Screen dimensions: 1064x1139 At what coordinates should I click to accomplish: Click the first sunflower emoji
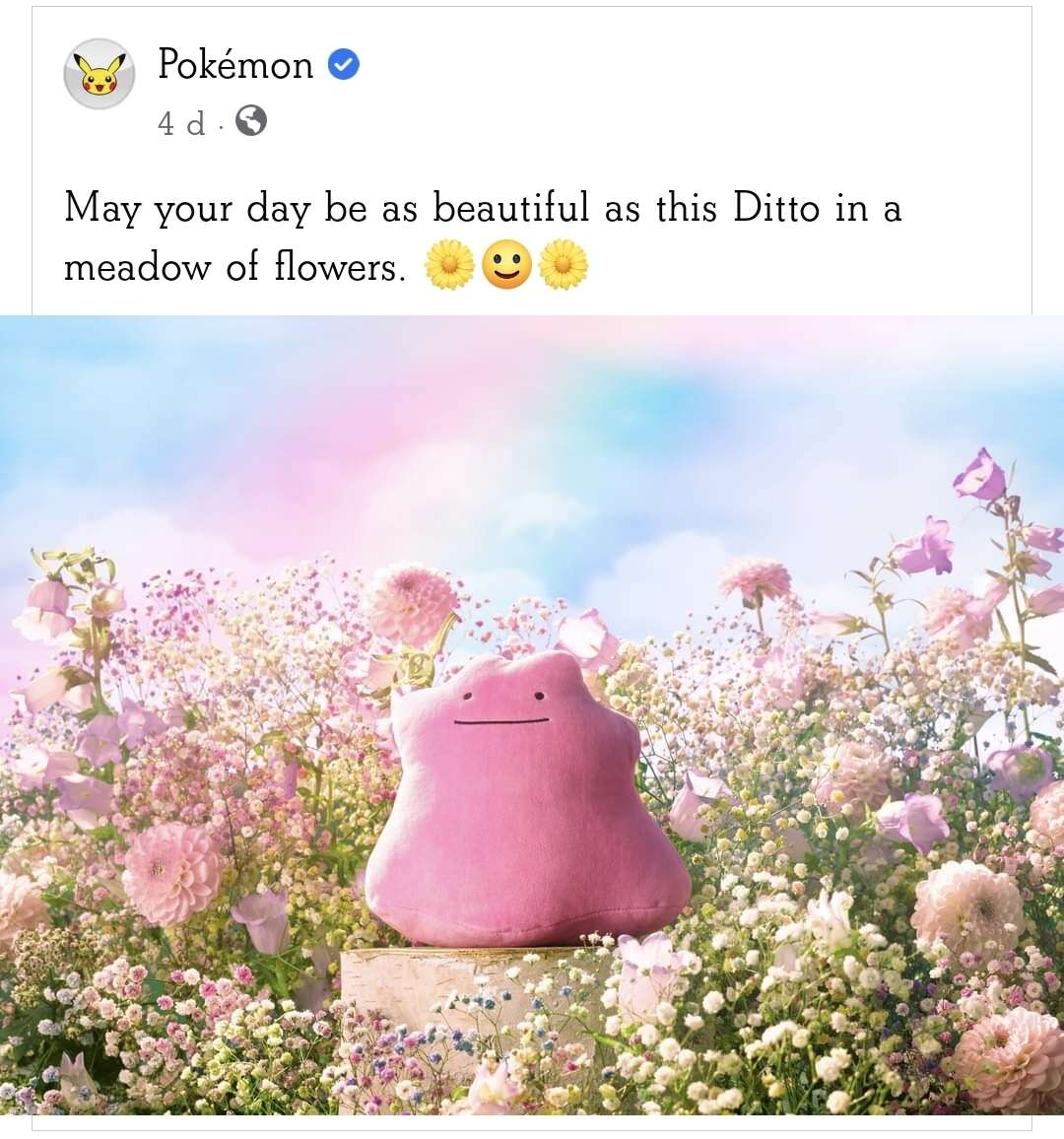[449, 265]
